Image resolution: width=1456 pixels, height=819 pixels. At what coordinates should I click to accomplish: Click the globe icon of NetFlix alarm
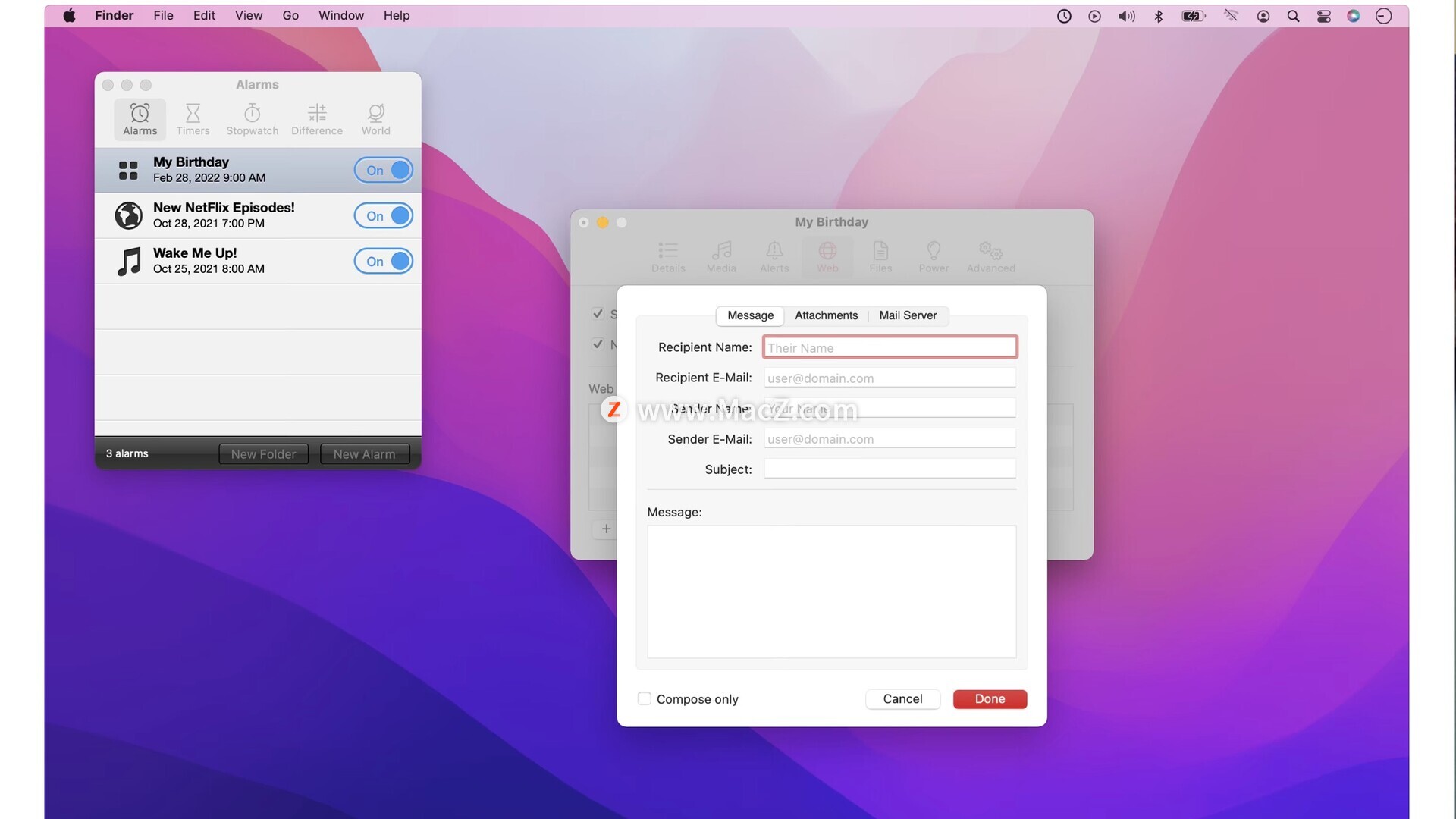tap(128, 215)
